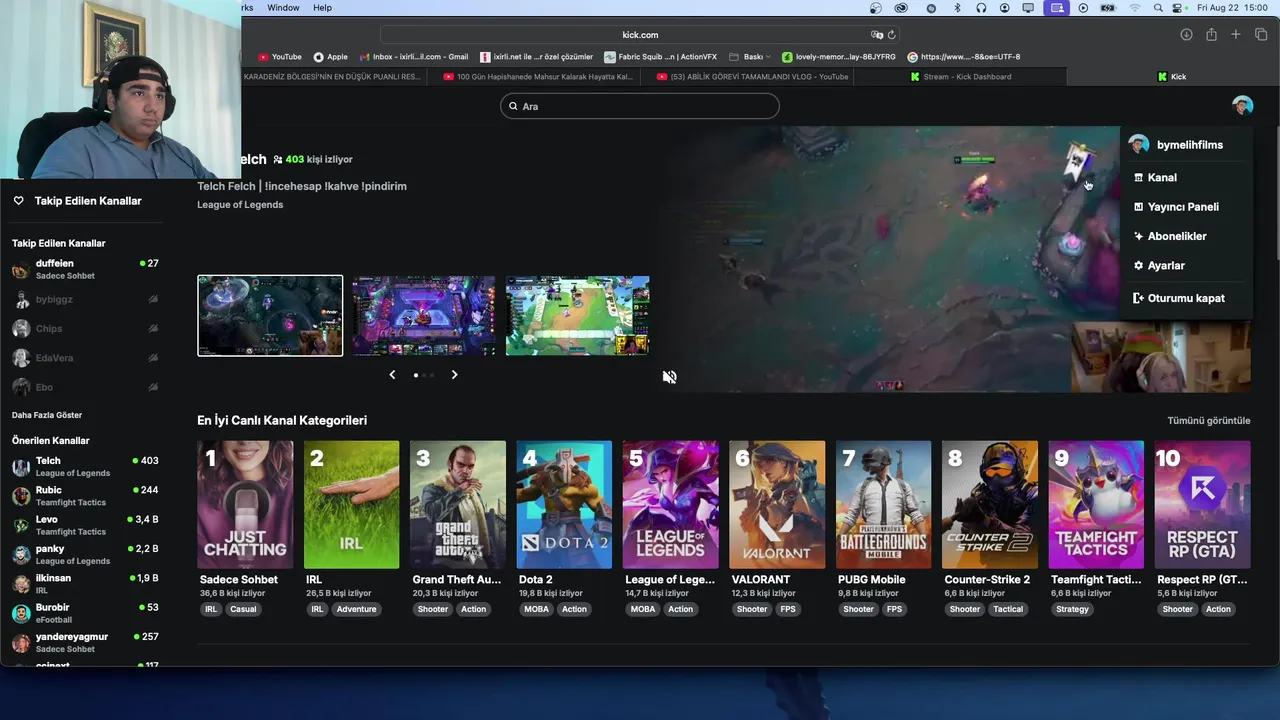Click the heart icon beside Takip Edilen Kanallar
1280x720 pixels.
18,201
